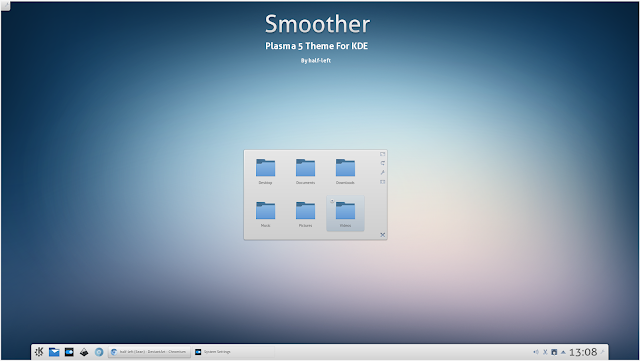Open folder widget settings wrench
This screenshot has height=361, width=640.
pyautogui.click(x=382, y=172)
